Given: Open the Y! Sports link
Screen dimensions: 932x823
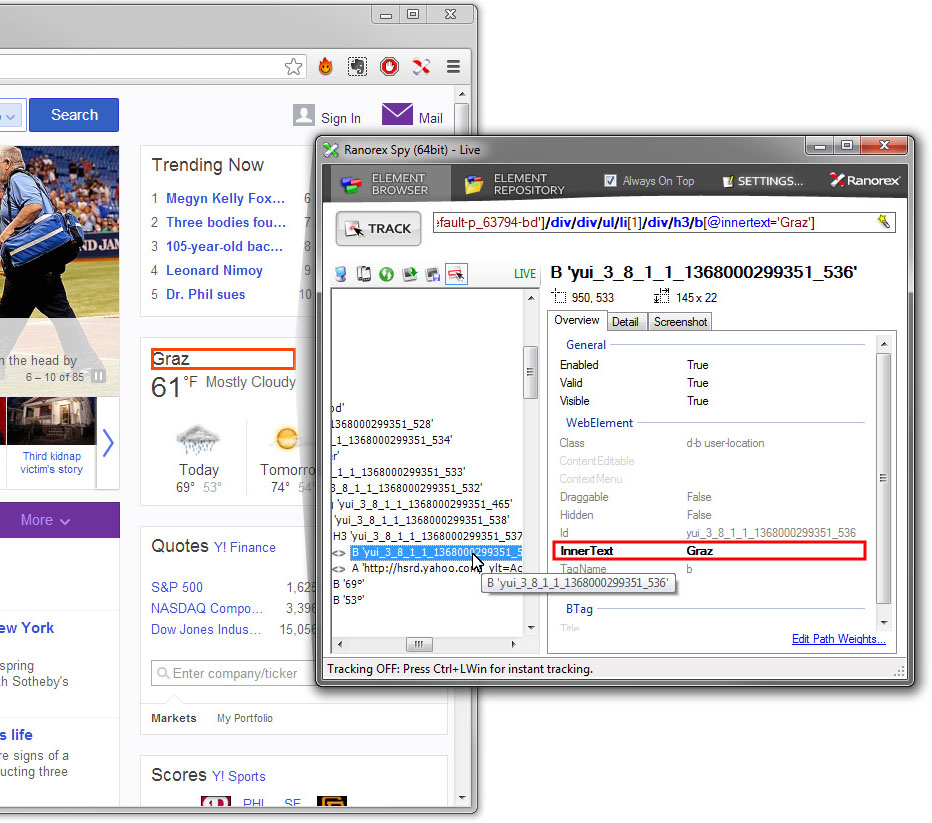Looking at the screenshot, I should (238, 776).
